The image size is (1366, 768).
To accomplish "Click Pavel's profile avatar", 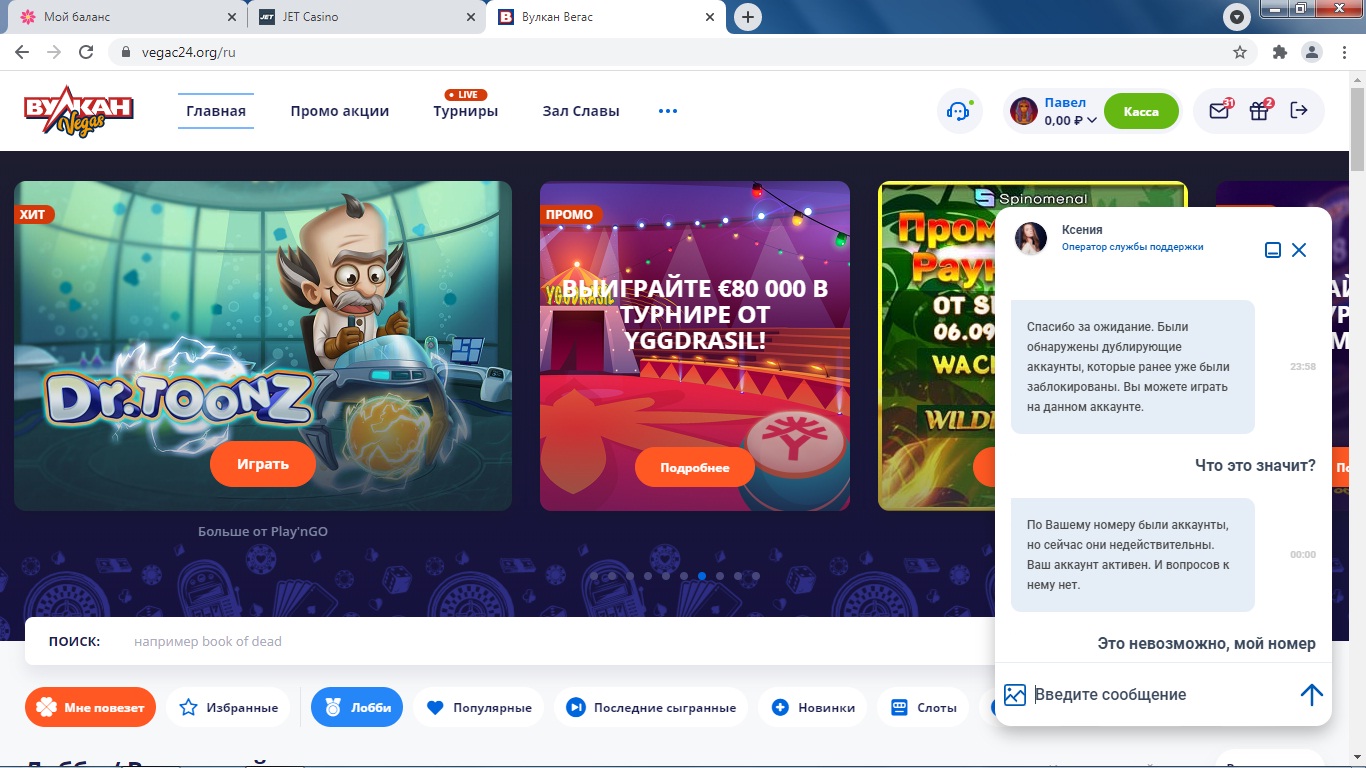I will pyautogui.click(x=1024, y=111).
